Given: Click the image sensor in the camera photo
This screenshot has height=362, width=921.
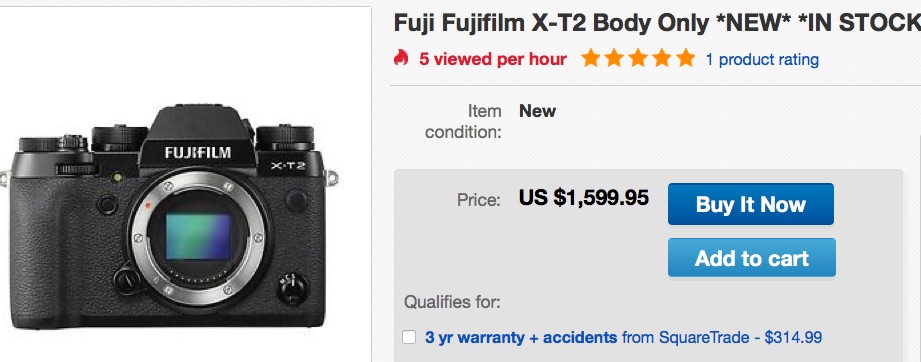Looking at the screenshot, I should click(199, 236).
